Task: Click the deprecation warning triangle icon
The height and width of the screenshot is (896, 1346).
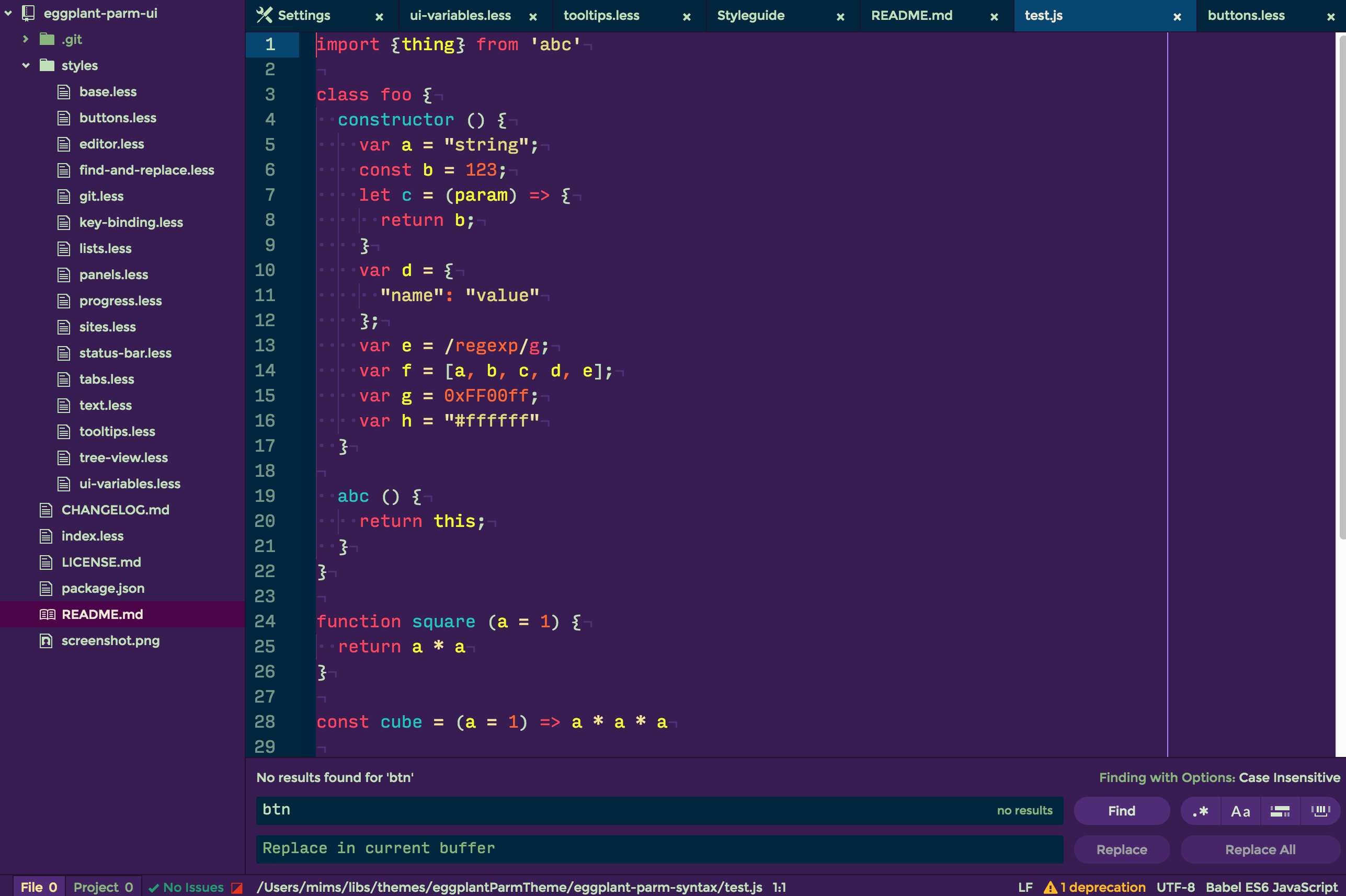Action: pyautogui.click(x=1050, y=887)
